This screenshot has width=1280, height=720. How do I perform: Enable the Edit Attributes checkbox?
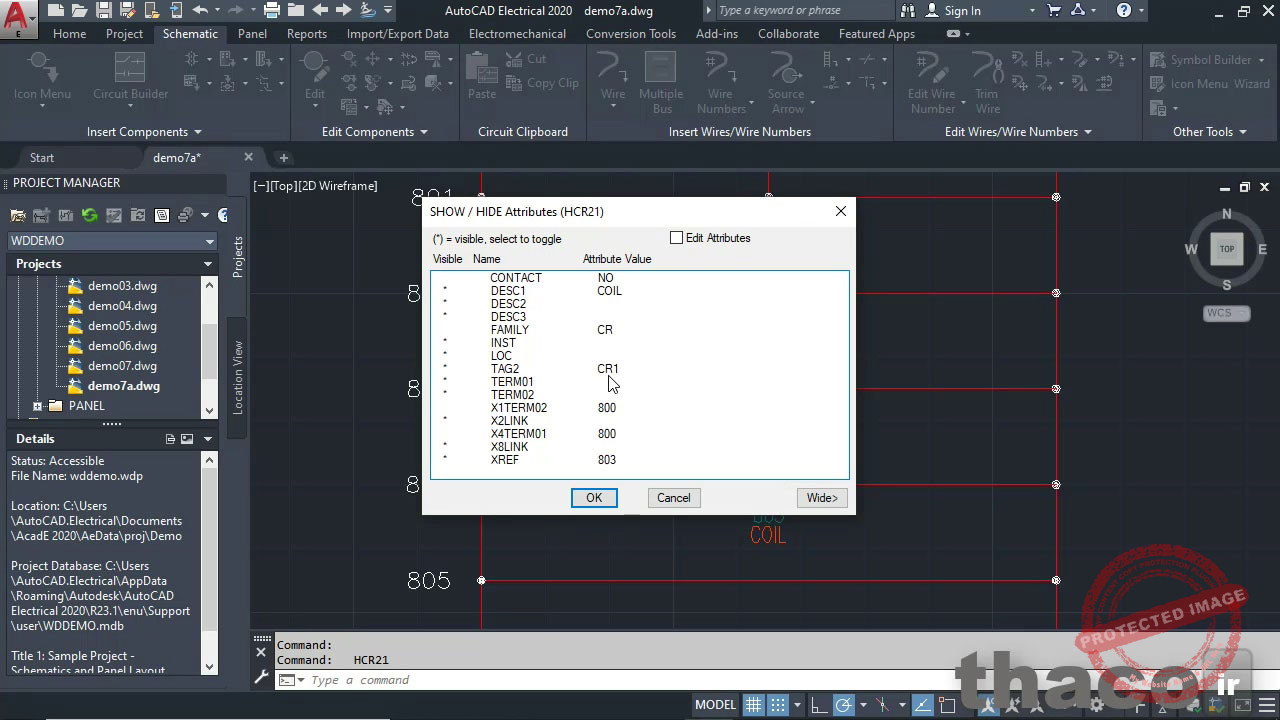(x=677, y=238)
